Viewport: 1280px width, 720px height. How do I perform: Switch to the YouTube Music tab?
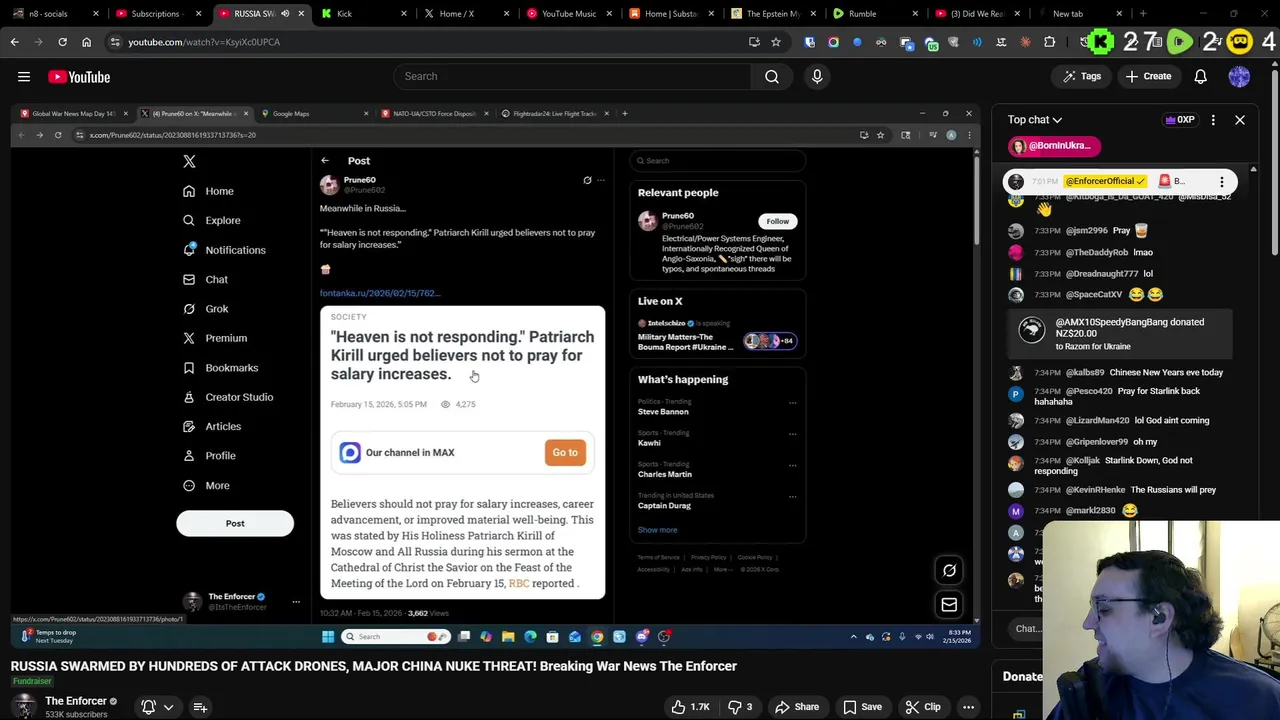568,14
